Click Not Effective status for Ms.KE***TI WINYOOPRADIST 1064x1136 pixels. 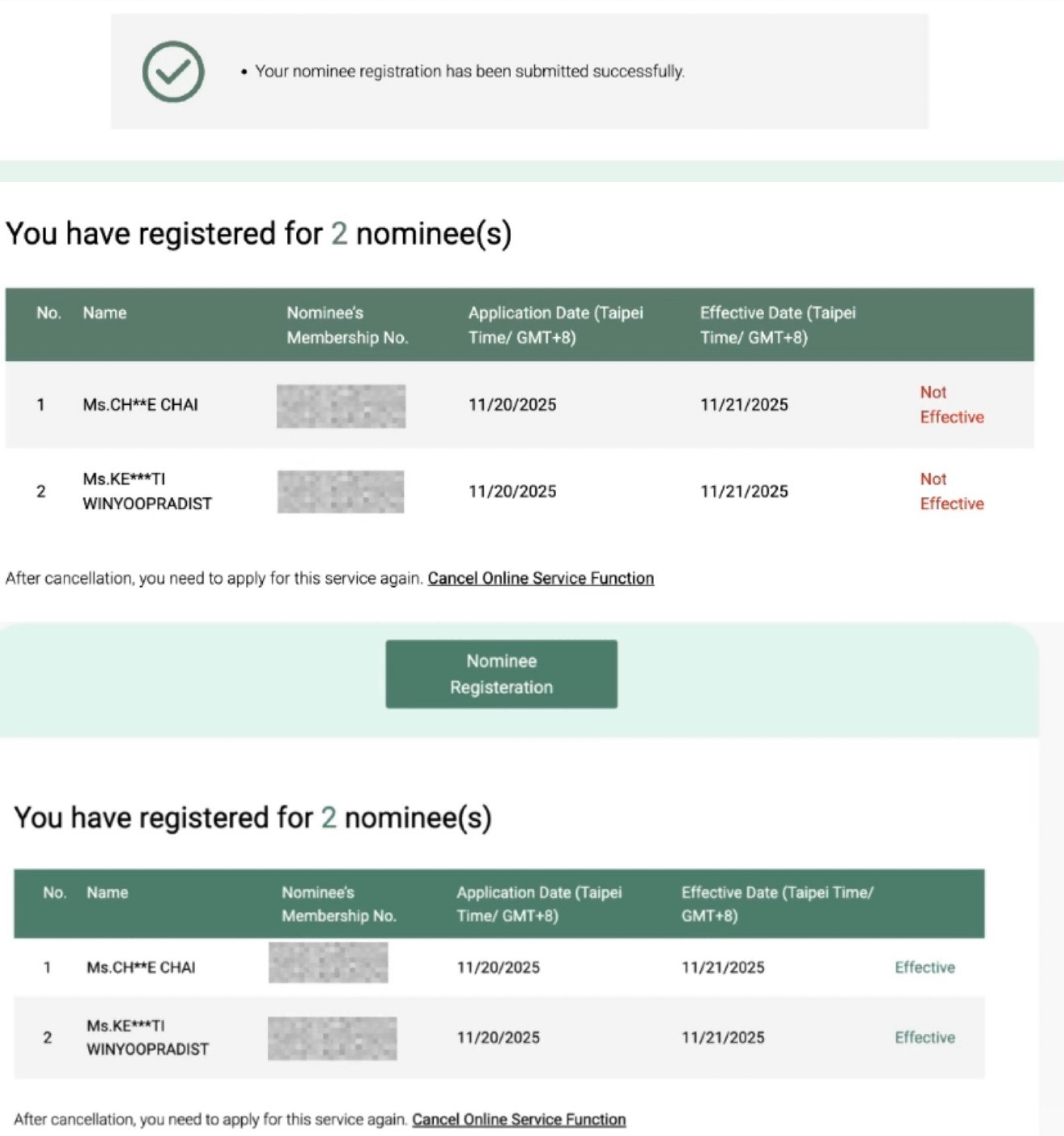[x=952, y=491]
